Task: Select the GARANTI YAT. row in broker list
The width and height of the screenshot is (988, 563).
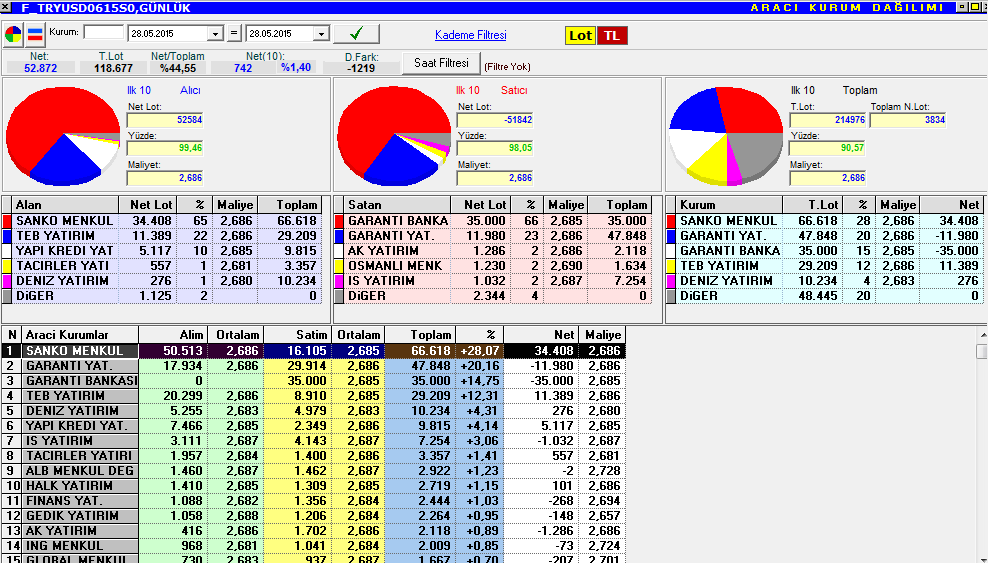Action: point(313,366)
